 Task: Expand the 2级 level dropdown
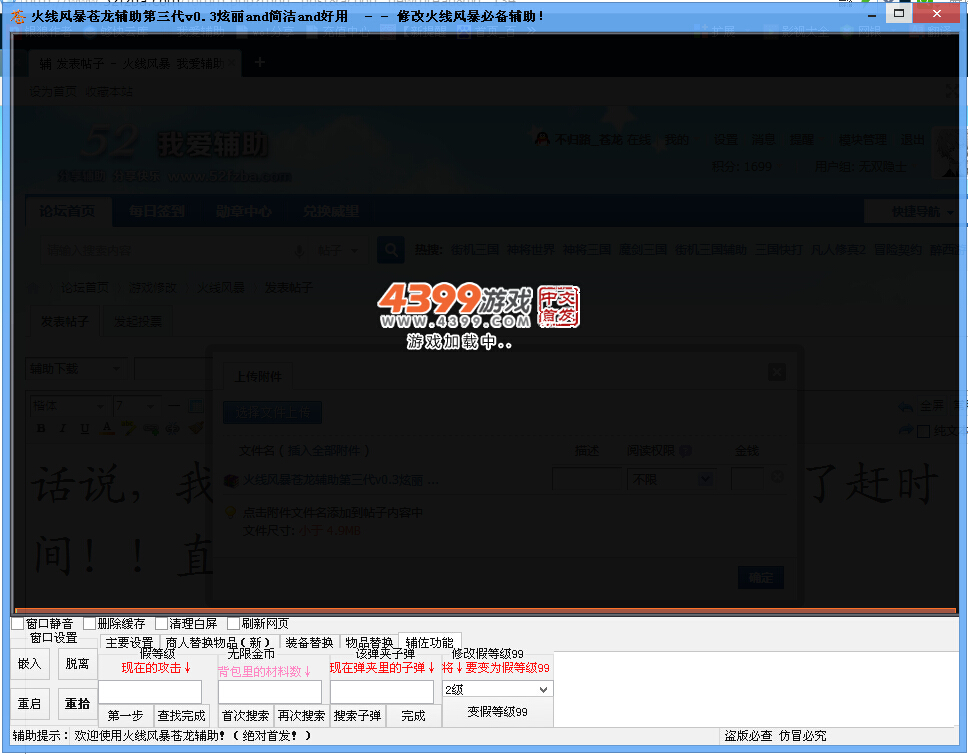pos(543,689)
